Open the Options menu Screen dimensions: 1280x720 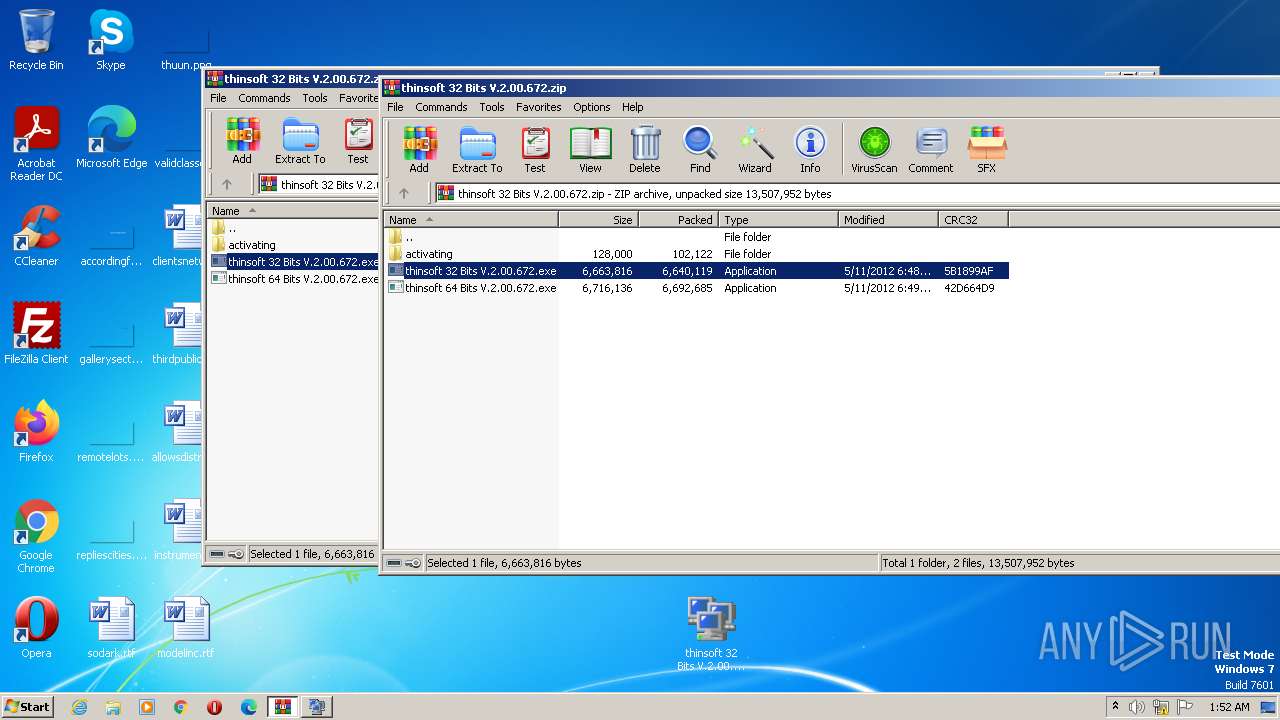click(591, 107)
